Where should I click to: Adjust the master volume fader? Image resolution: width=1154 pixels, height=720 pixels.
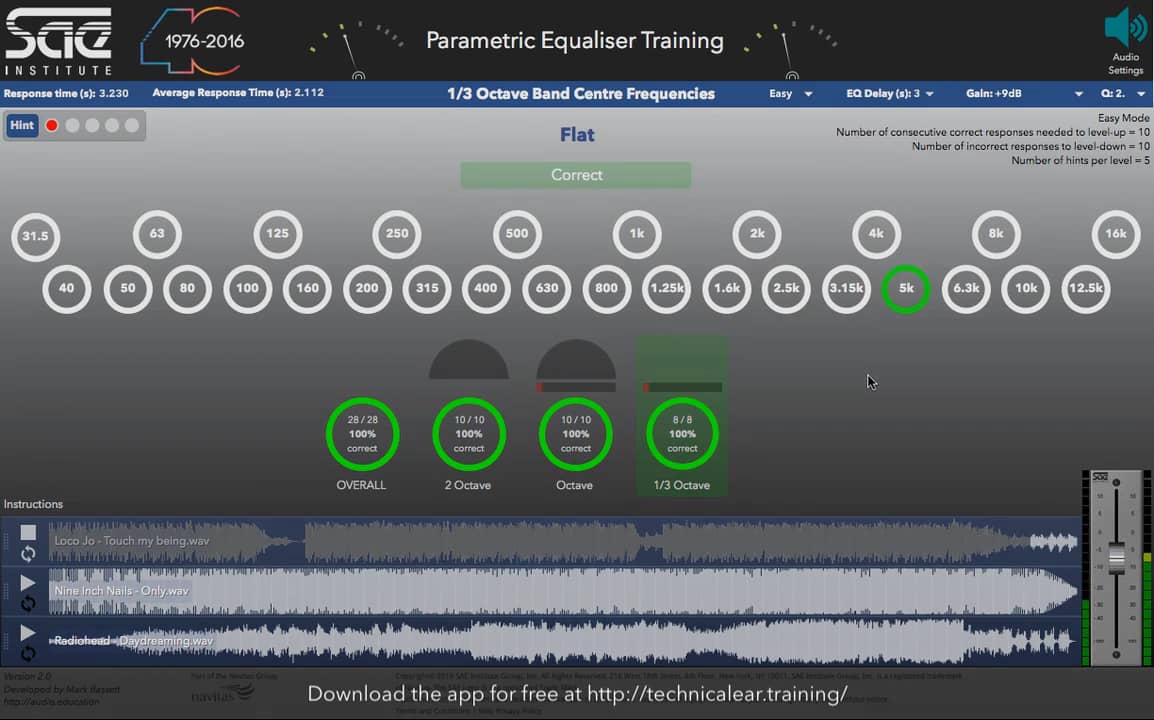pyautogui.click(x=1116, y=557)
